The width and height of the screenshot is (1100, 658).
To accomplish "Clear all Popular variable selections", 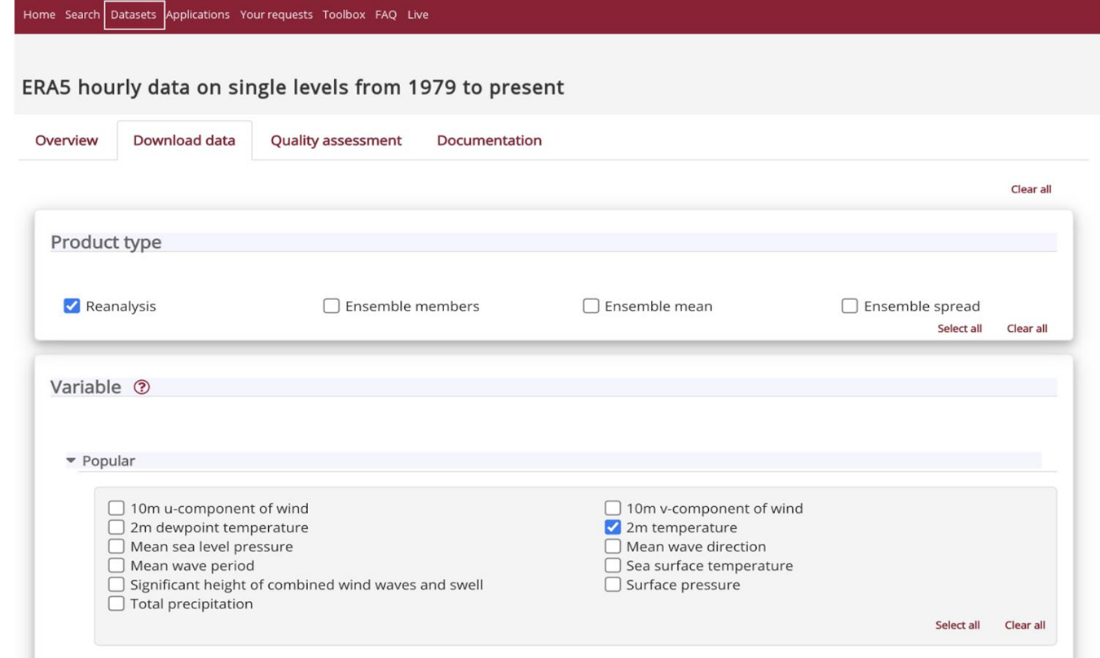I will (x=1025, y=625).
